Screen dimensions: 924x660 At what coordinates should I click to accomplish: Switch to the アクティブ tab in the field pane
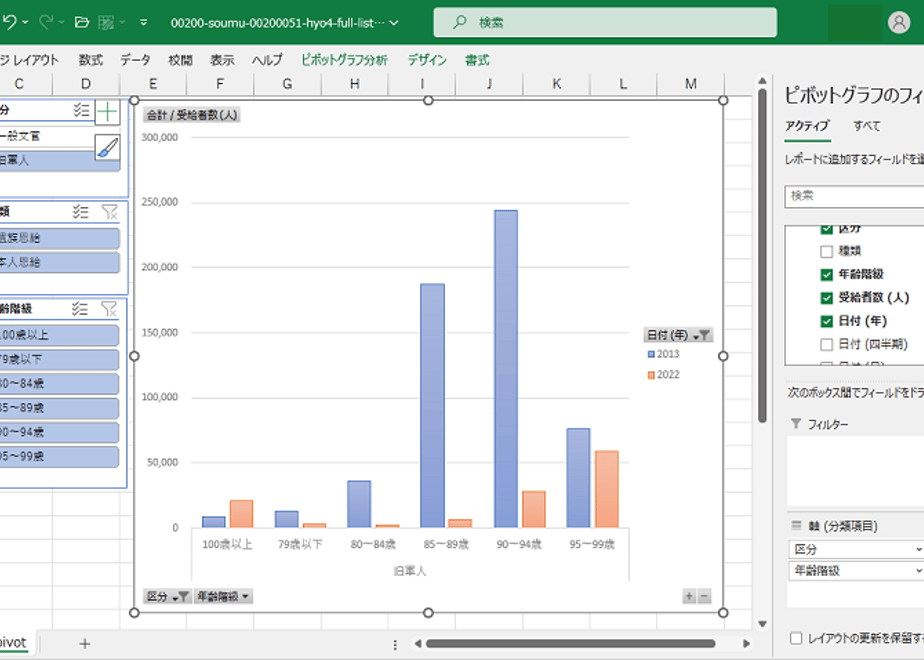807,126
